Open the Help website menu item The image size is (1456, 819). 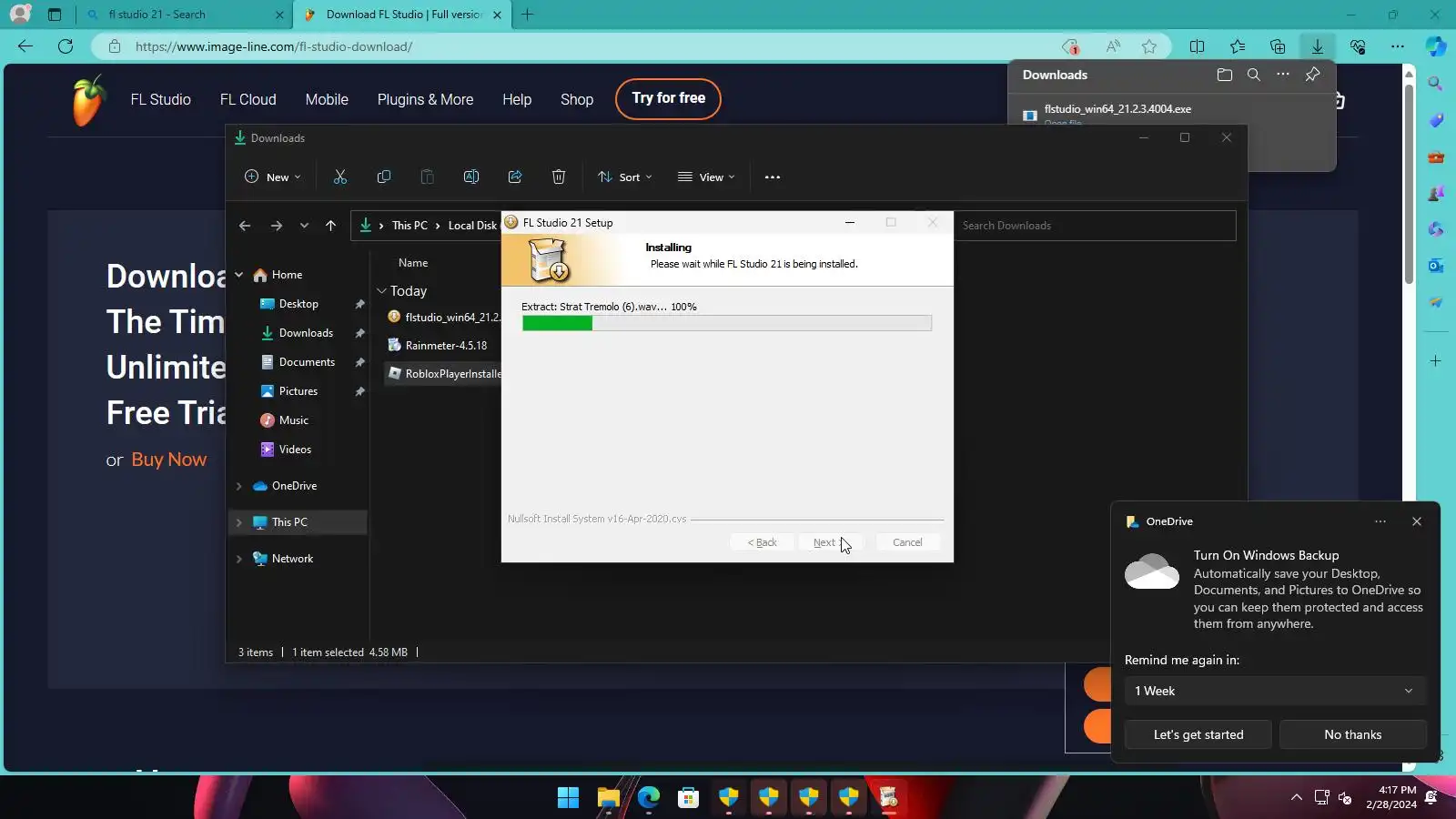(517, 99)
